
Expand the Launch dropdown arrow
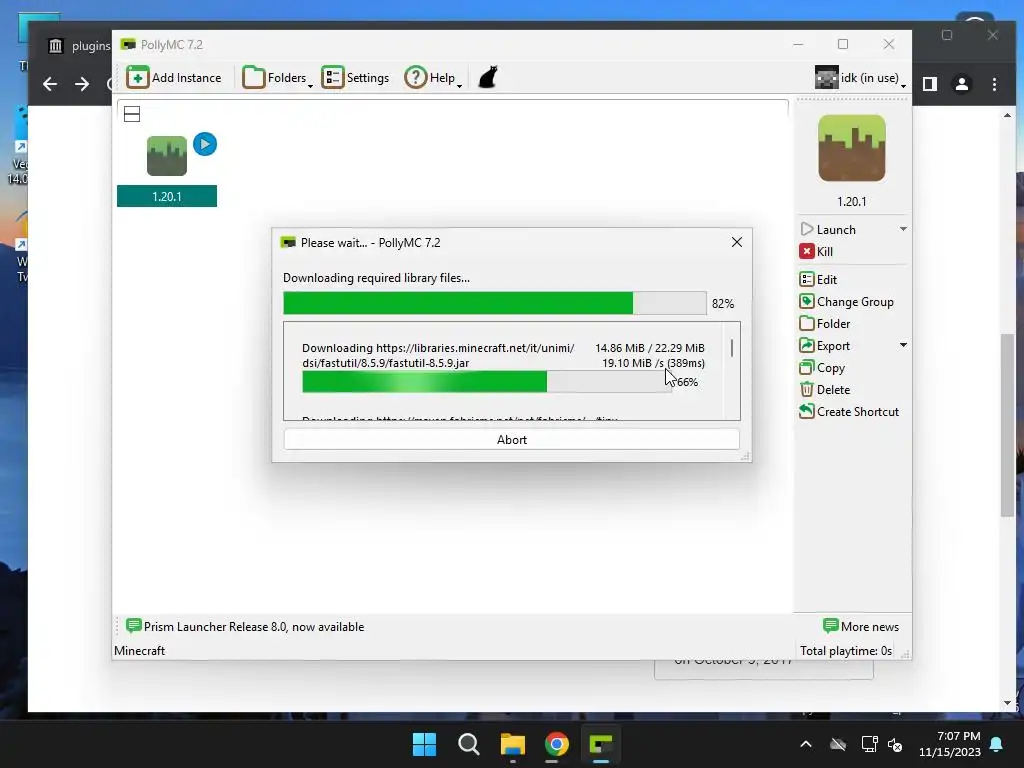click(903, 229)
